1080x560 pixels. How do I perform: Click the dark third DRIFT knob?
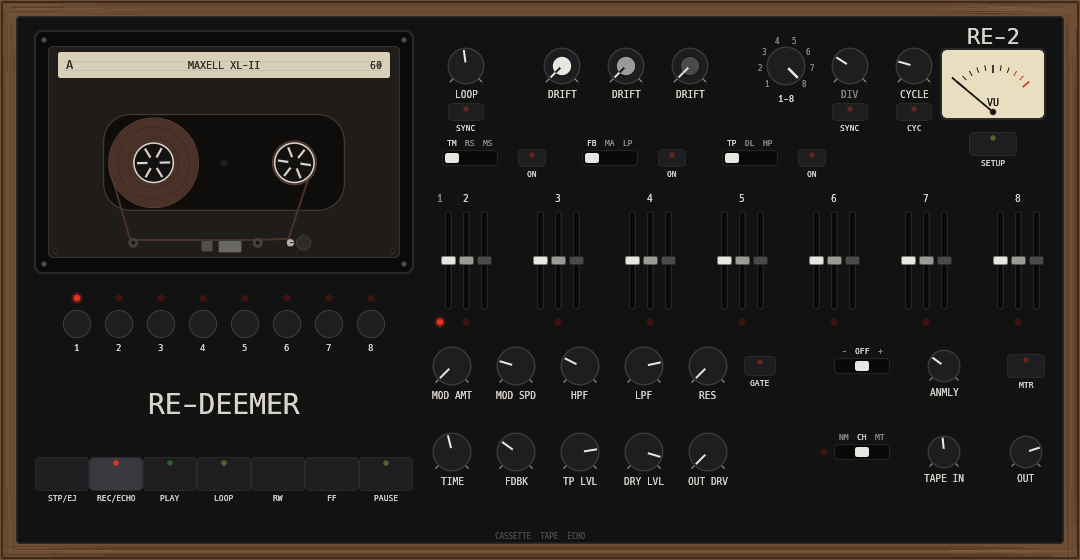(x=690, y=66)
